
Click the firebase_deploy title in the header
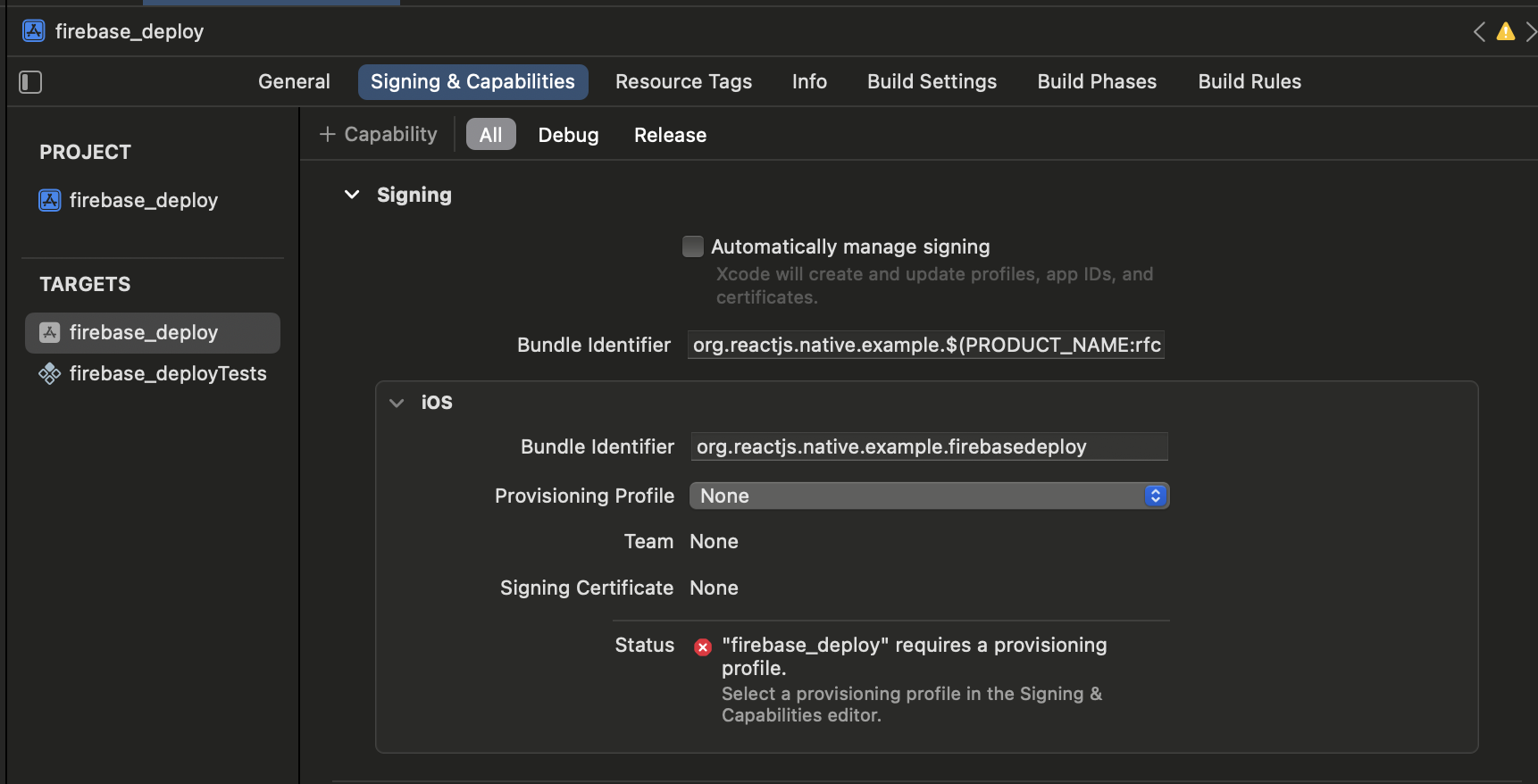(130, 31)
